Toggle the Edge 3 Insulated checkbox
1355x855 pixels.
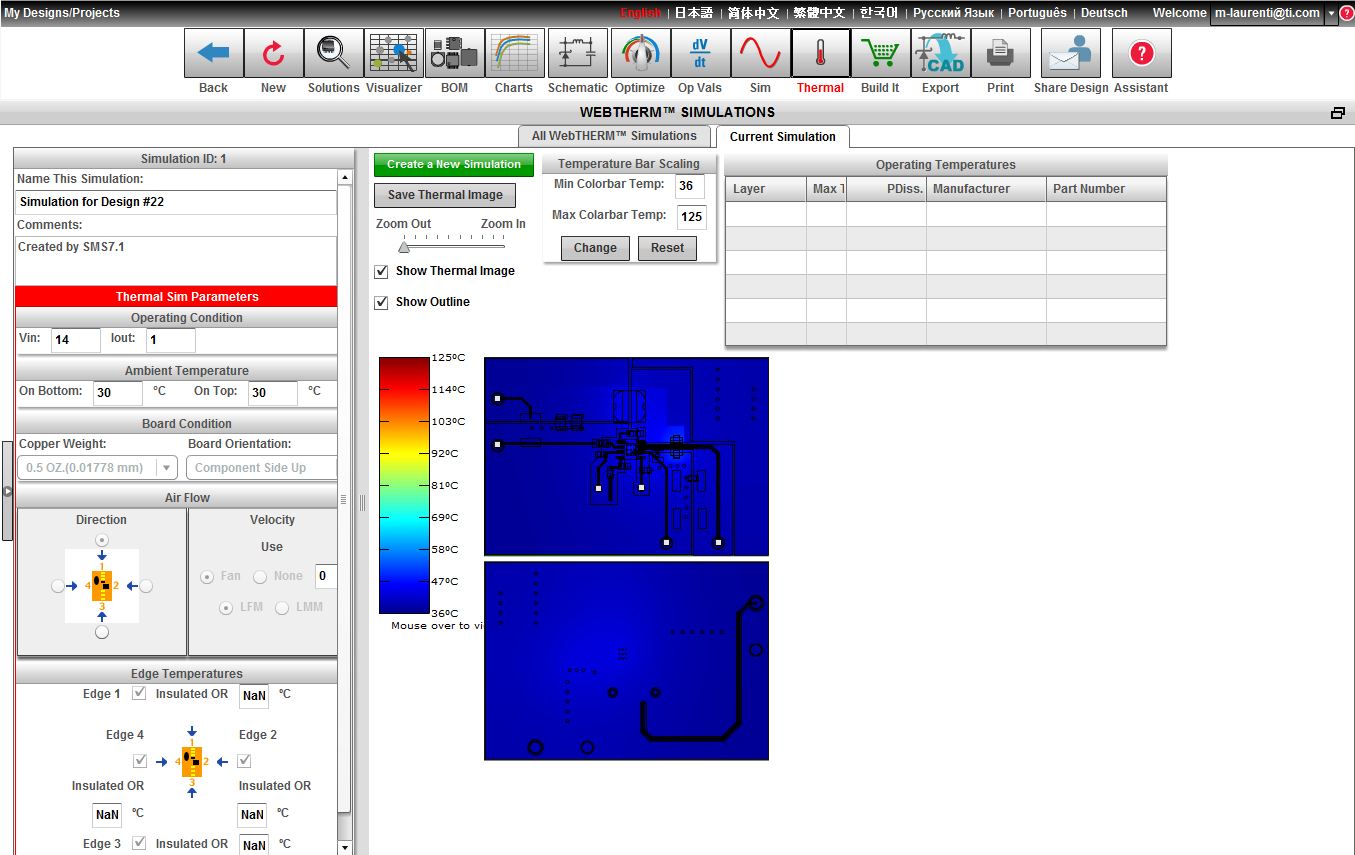pyautogui.click(x=140, y=843)
